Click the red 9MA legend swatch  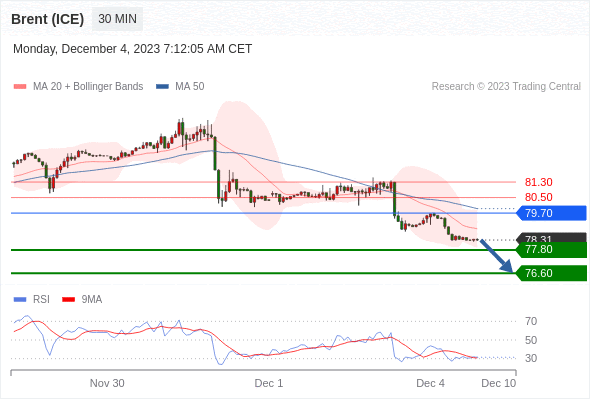pos(68,300)
